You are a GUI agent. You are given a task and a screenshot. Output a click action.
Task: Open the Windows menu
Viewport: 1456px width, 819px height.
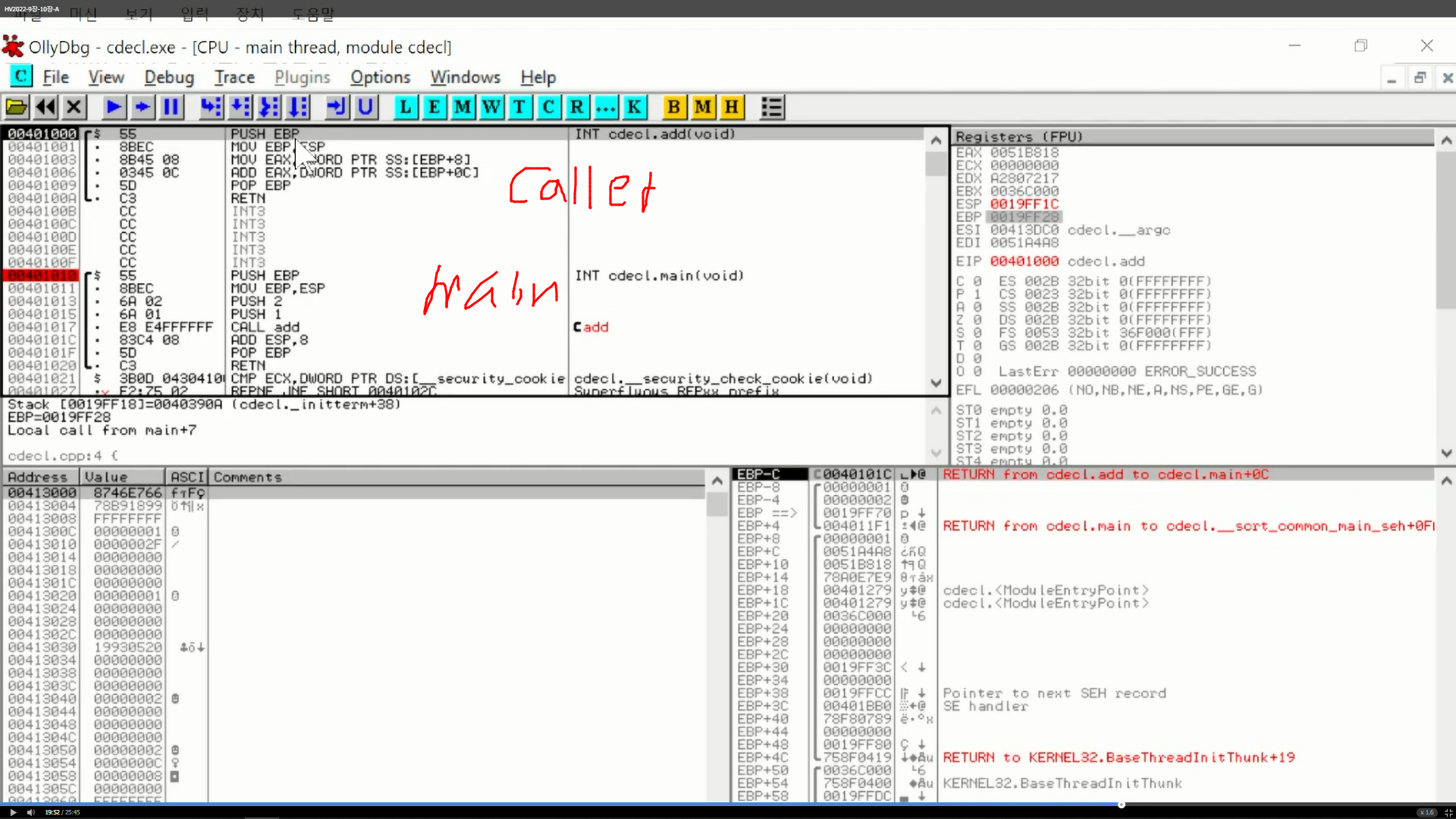pos(465,77)
